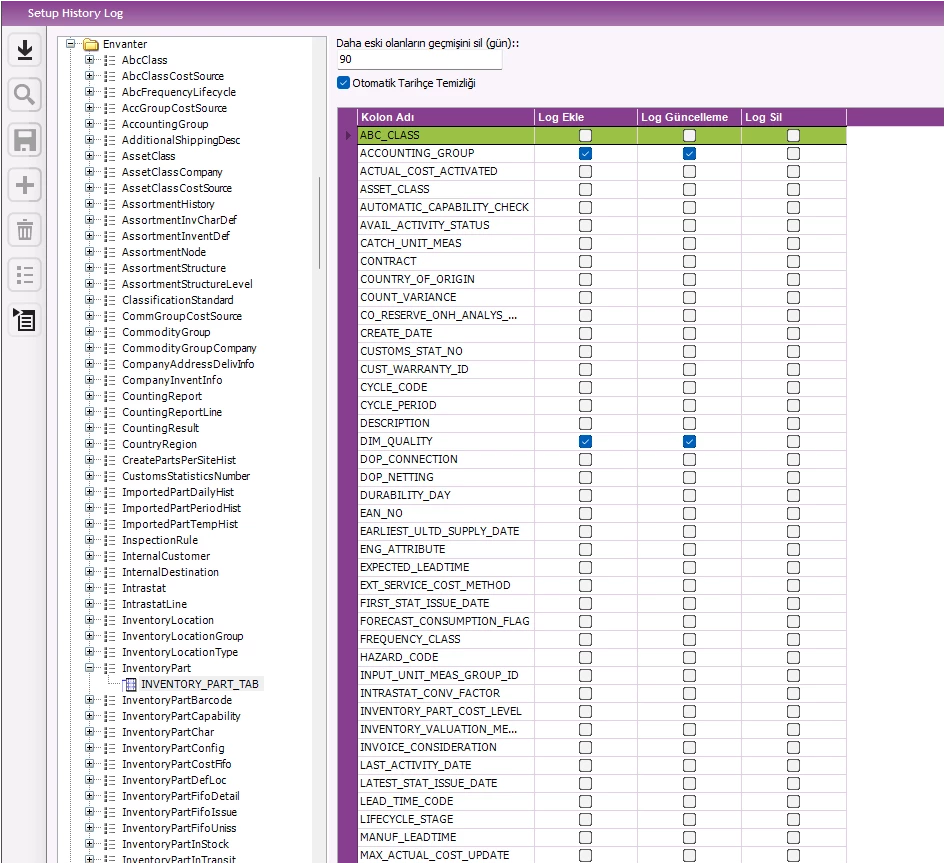Expand the AssetClassCompany tree node
This screenshot has width=945, height=864.
point(89,172)
